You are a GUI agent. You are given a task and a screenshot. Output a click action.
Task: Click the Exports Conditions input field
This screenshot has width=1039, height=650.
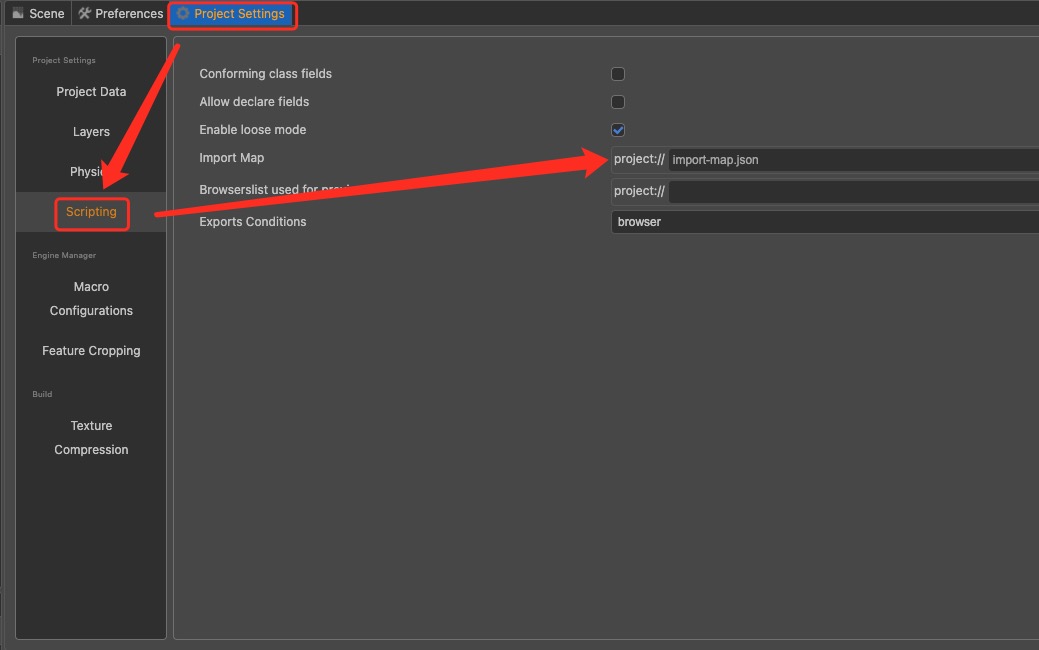point(825,222)
